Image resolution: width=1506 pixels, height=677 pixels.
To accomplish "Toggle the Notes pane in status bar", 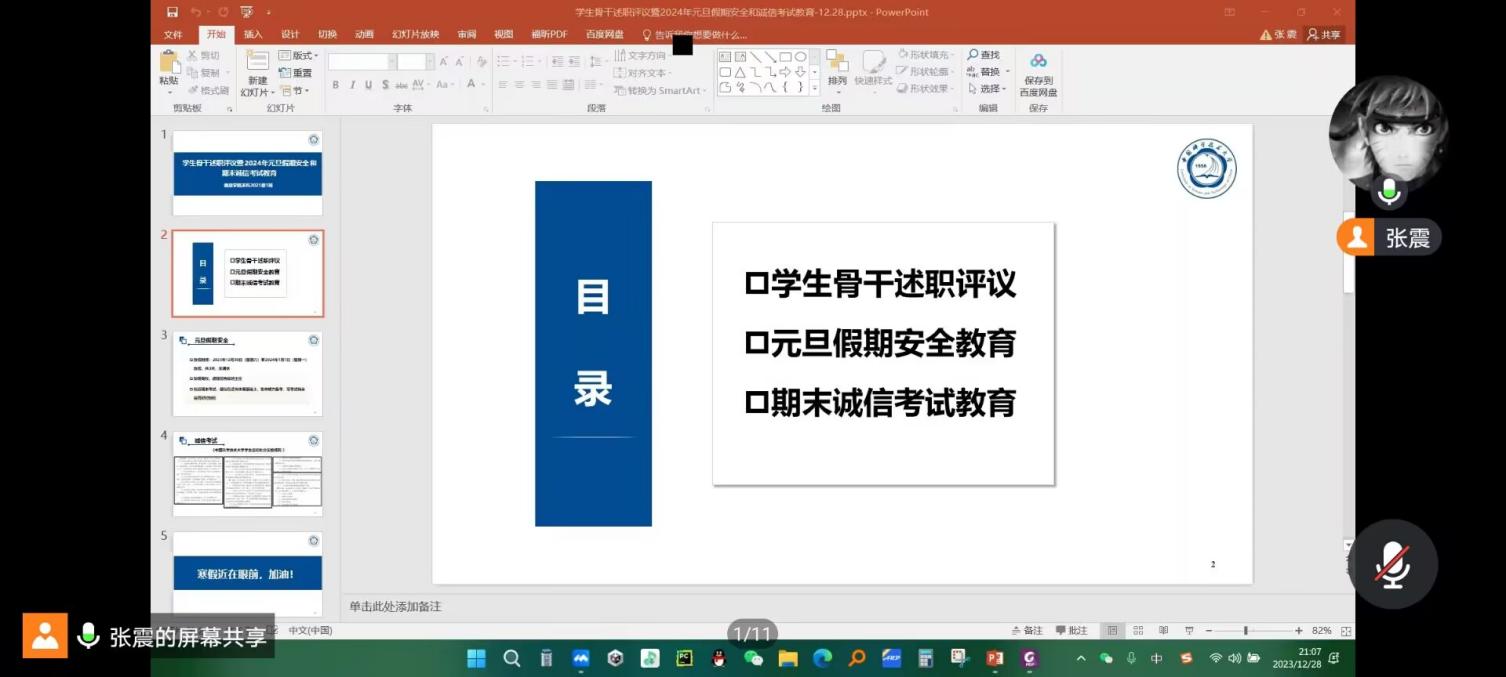I will [1027, 631].
